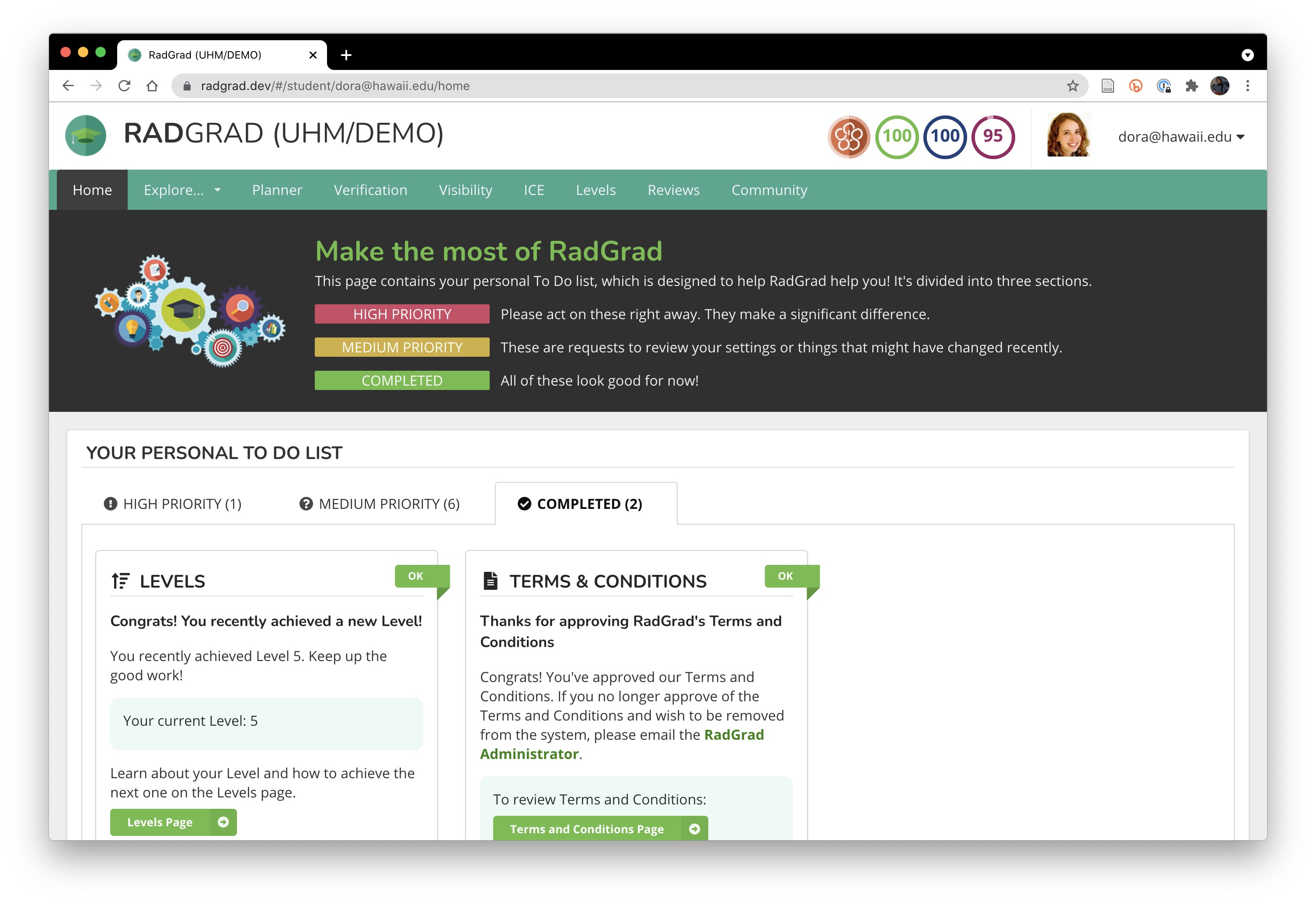Click the gears illustration image
This screenshot has height=905, width=1316.
(x=190, y=311)
